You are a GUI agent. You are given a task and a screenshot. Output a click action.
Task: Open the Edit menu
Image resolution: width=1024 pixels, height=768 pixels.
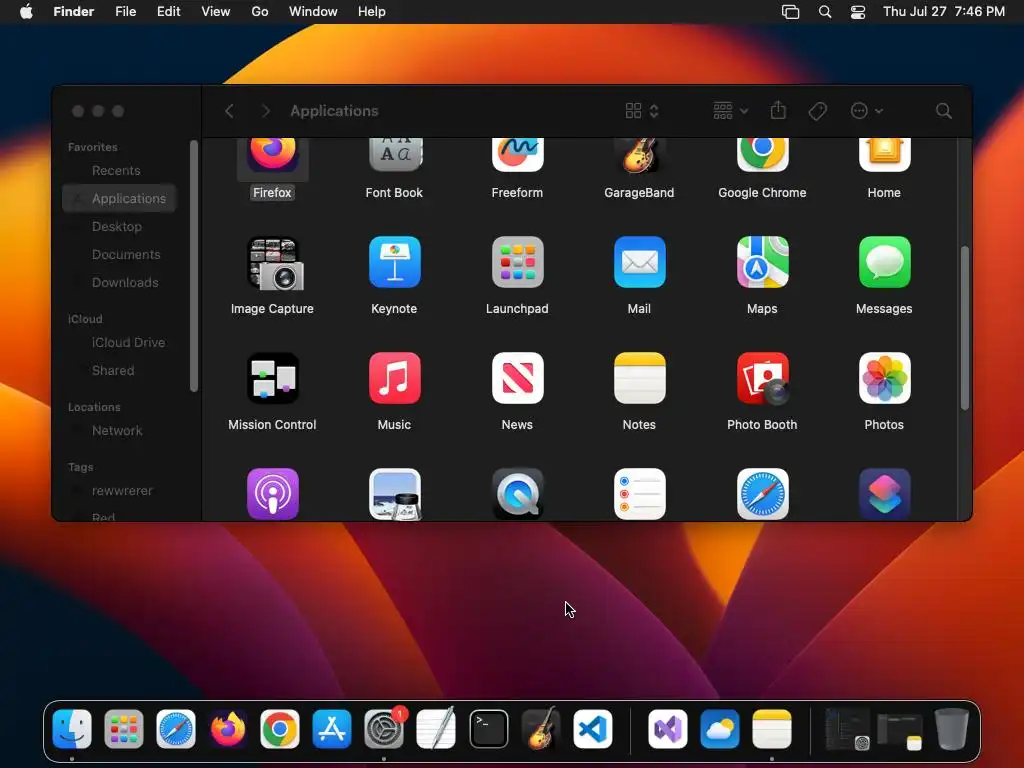tap(168, 12)
